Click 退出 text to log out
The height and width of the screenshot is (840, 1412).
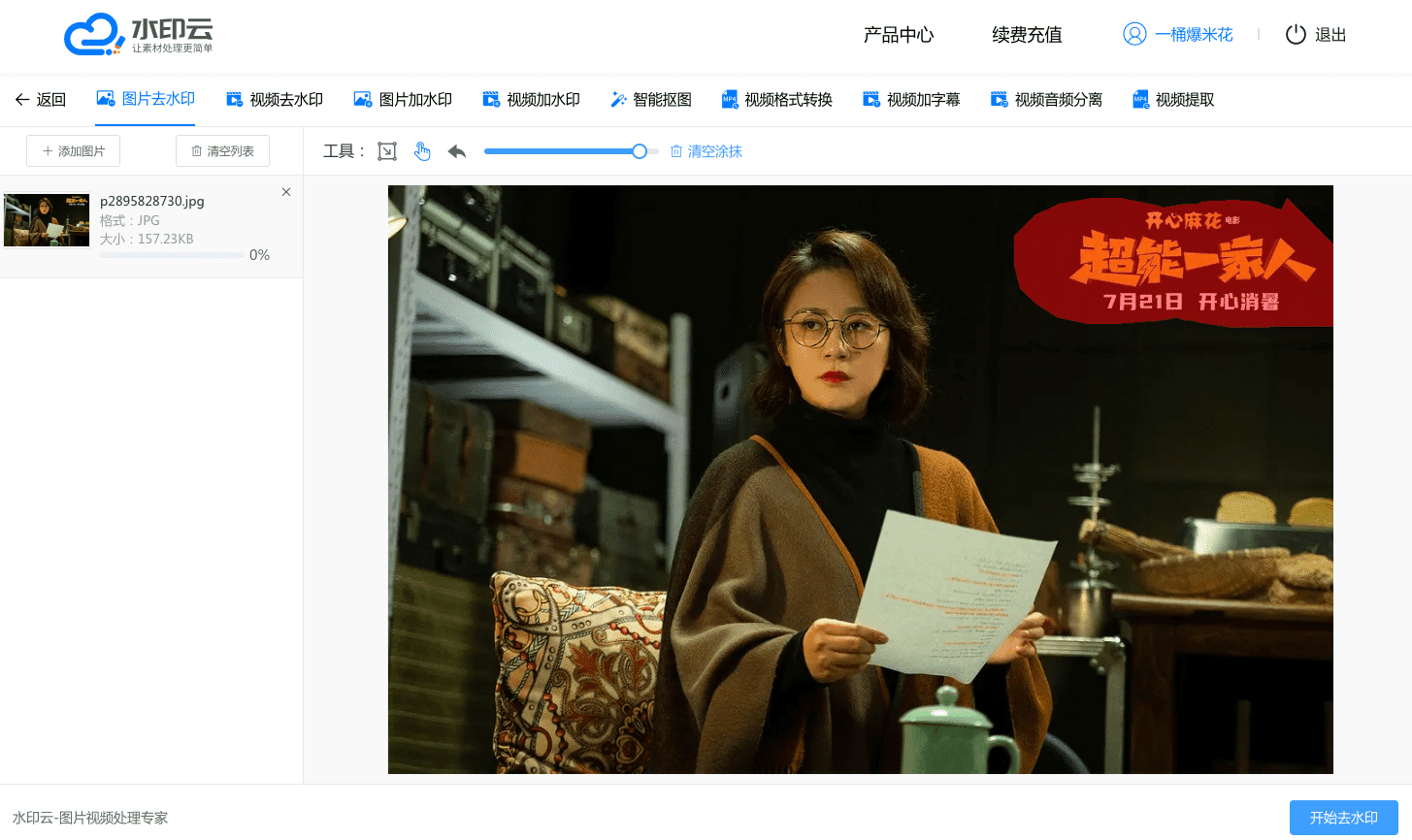tap(1330, 35)
